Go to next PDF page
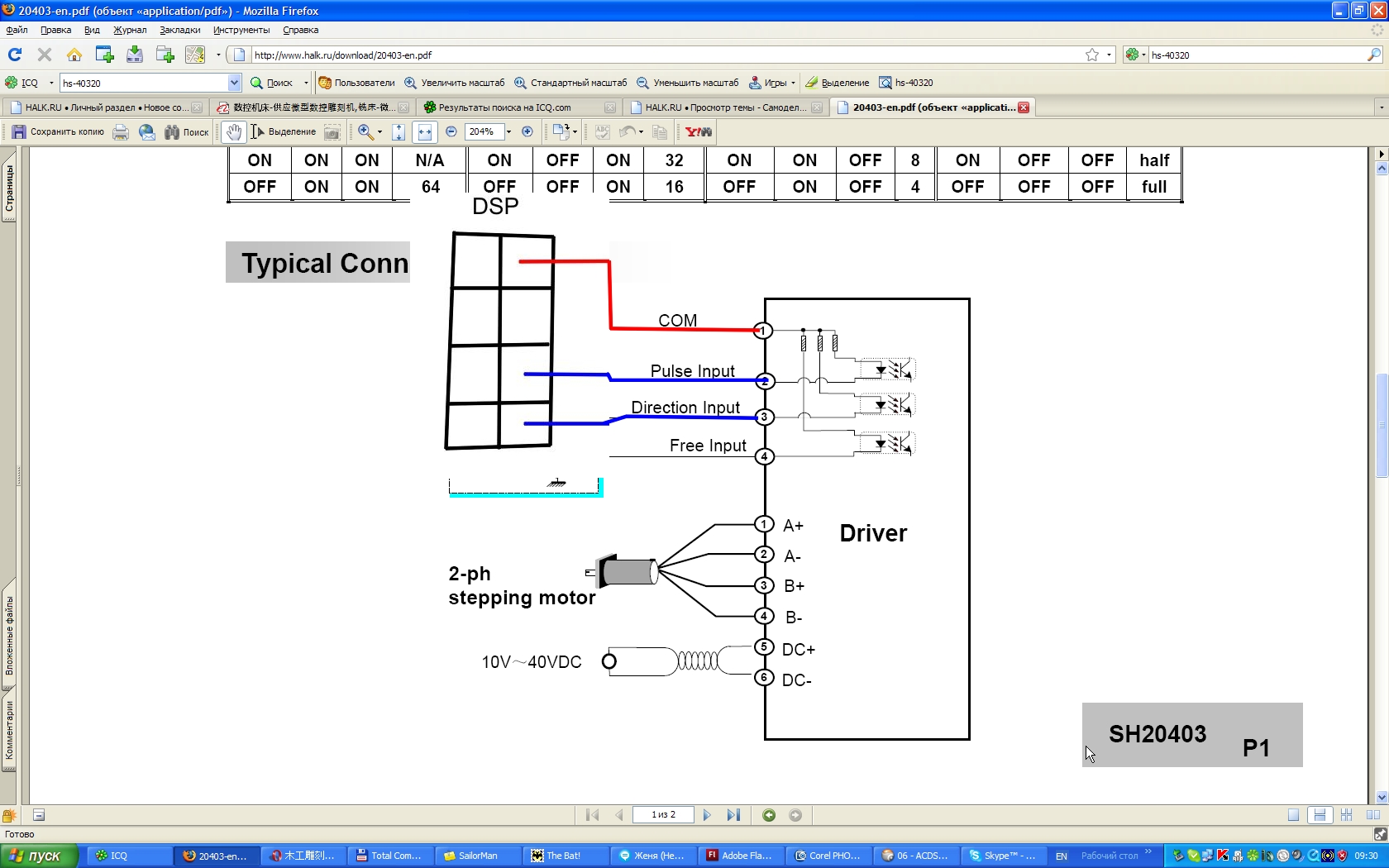 (x=707, y=815)
